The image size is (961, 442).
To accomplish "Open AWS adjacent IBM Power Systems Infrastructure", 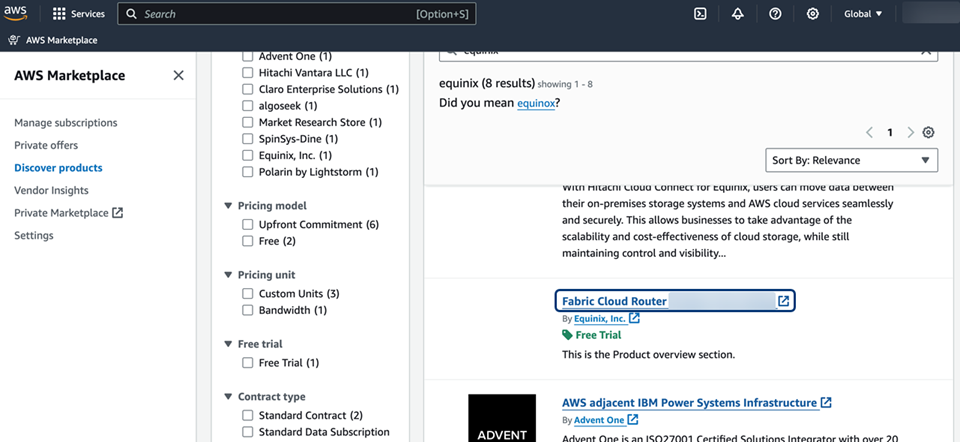I will pos(689,403).
